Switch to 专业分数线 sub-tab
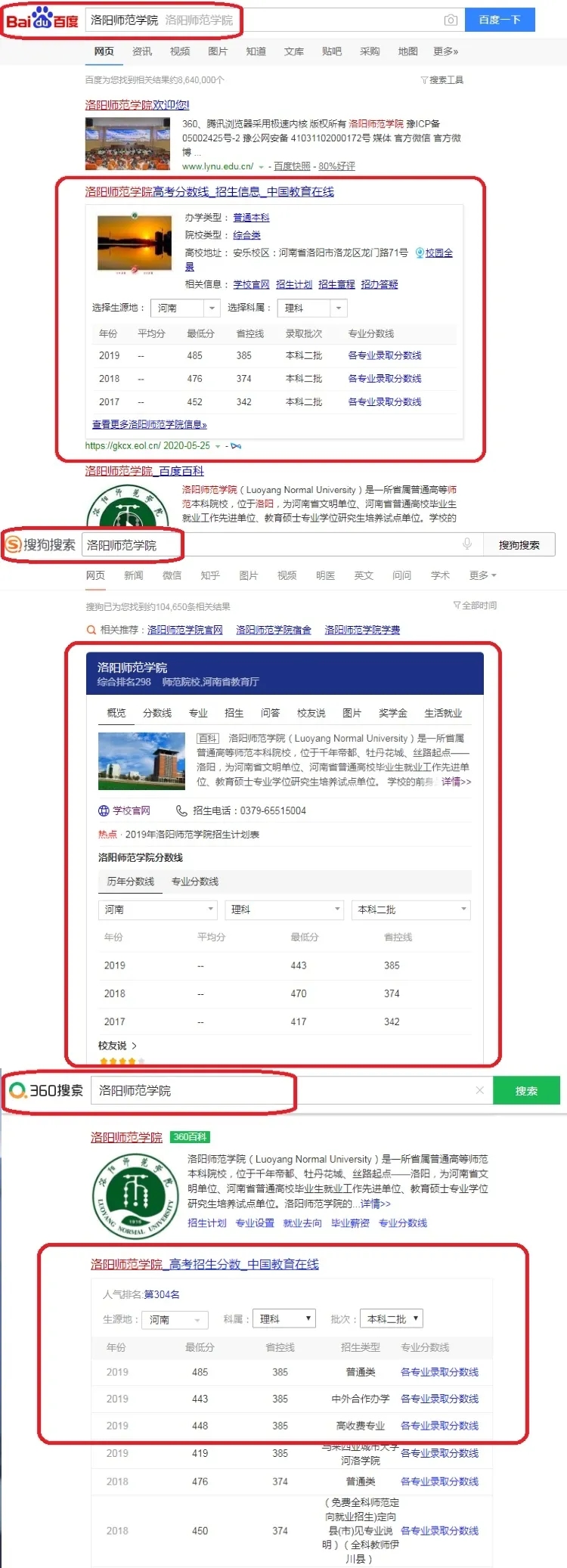 (195, 882)
